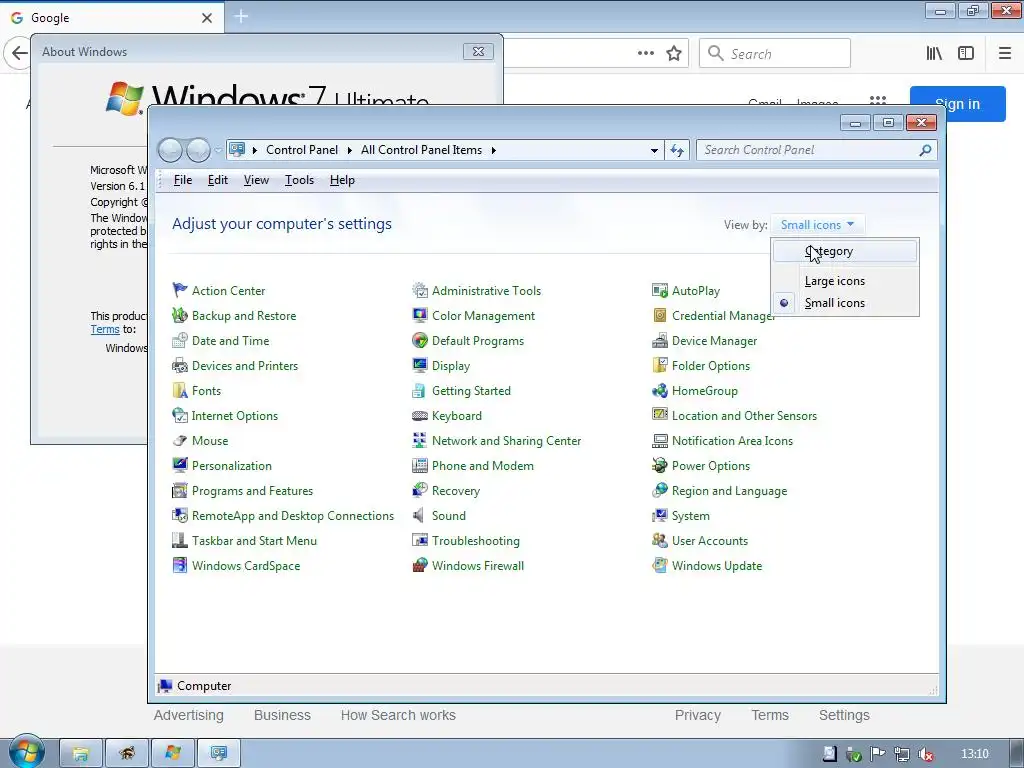Click the HomeGroup icon
The image size is (1024, 768).
coord(660,391)
